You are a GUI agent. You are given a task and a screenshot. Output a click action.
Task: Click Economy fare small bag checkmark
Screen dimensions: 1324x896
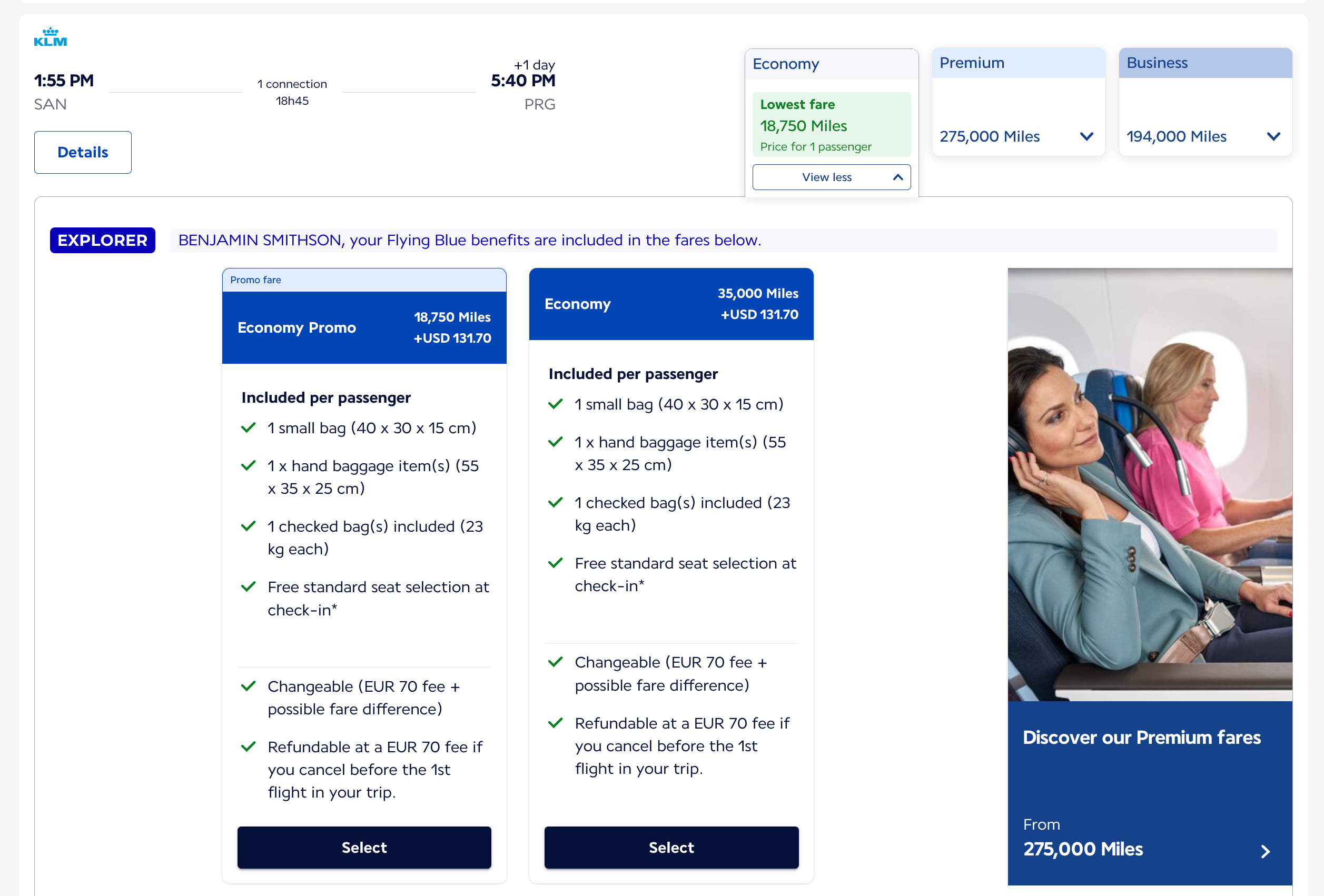tap(556, 404)
